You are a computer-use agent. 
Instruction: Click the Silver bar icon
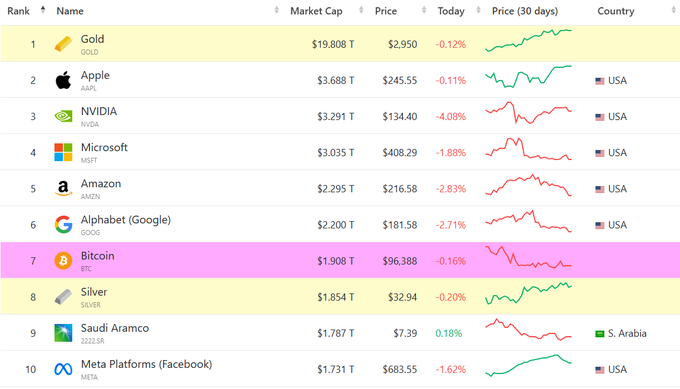click(x=63, y=297)
